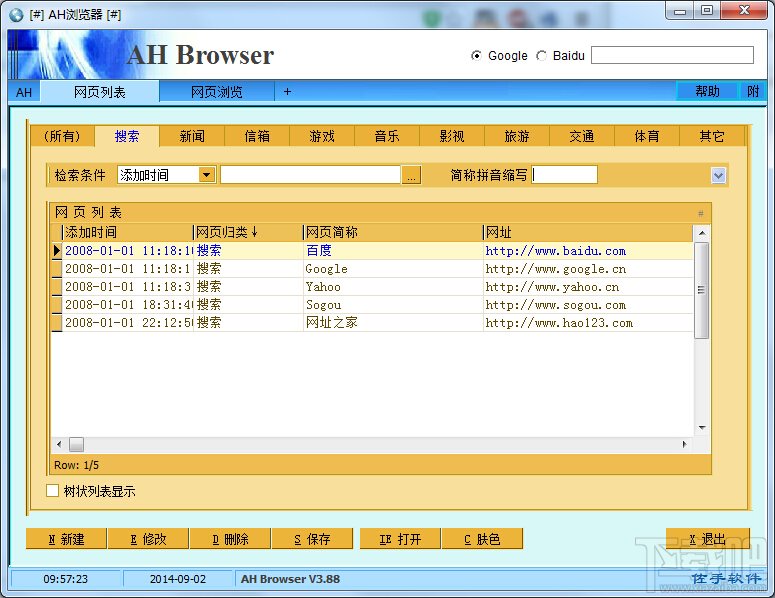Click the web search input field
Screen dimensions: 775x598
tap(672, 55)
